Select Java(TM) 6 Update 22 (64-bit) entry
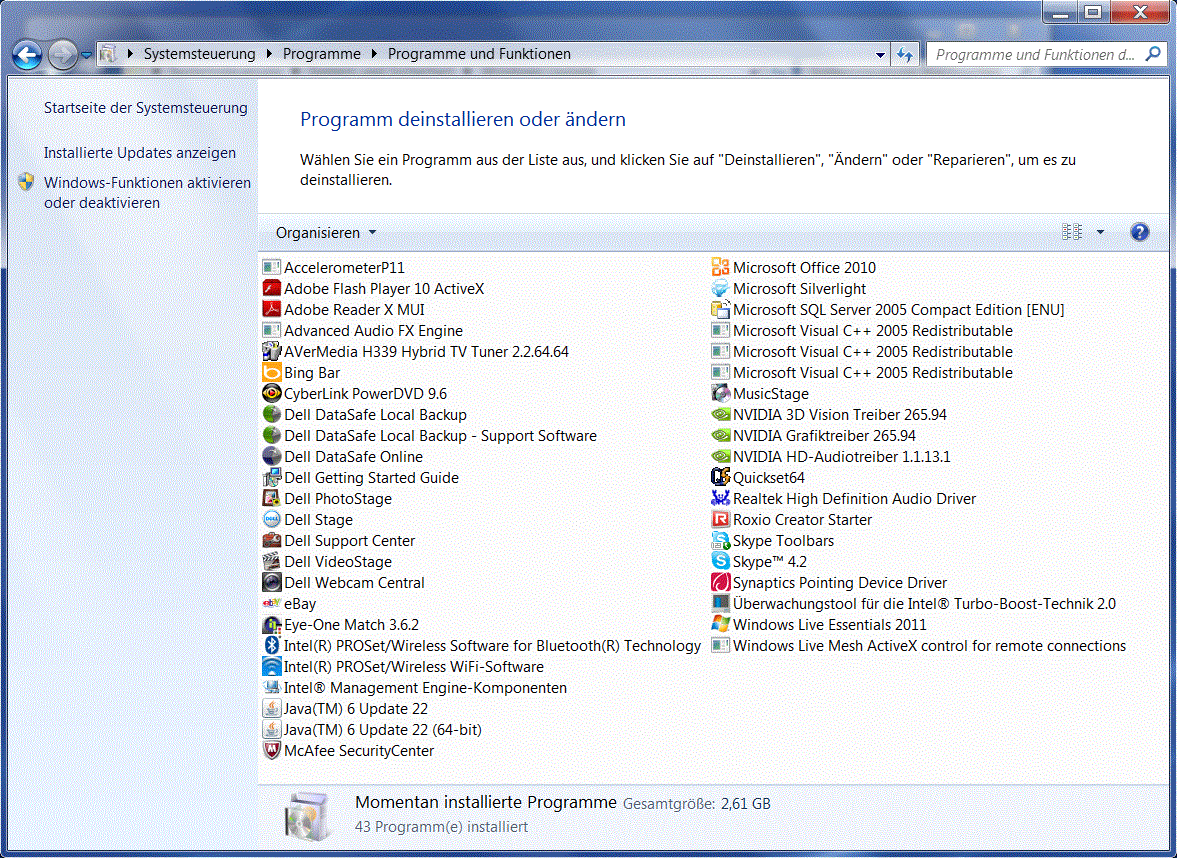Screen dimensions: 1177x858 [x=372, y=730]
